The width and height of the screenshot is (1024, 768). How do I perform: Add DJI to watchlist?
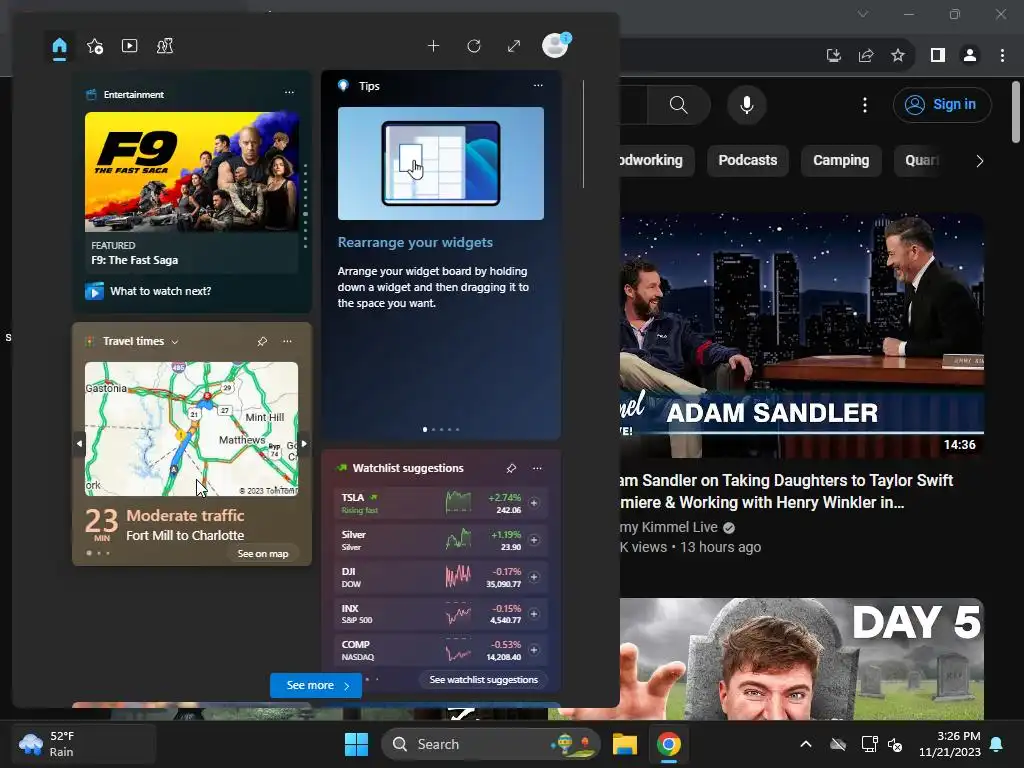coord(534,577)
